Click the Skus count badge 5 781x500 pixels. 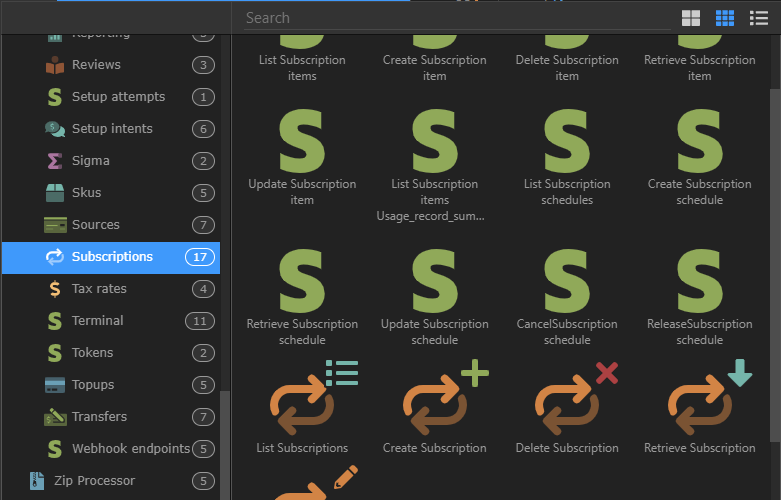203,193
